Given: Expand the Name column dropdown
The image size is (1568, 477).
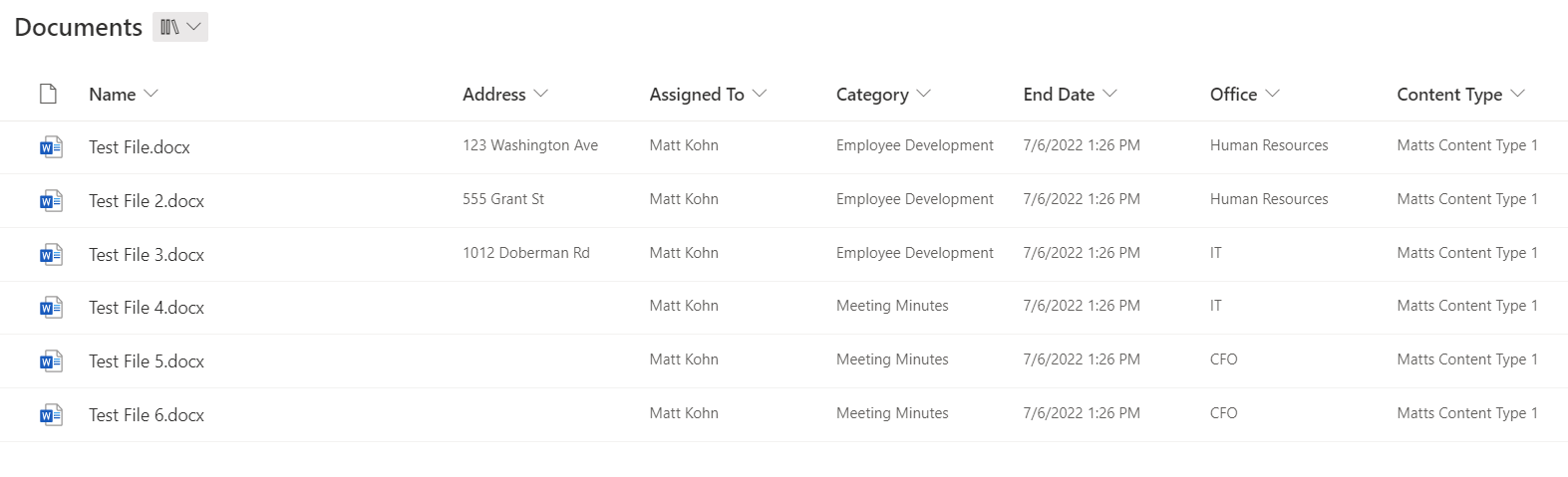Looking at the screenshot, I should click(x=124, y=94).
